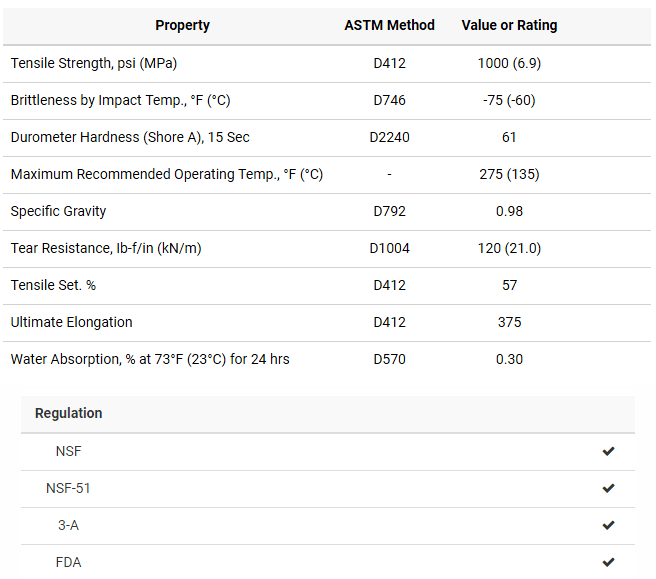The height and width of the screenshot is (579, 656).
Task: Click the ASTM Method column header
Action: [x=389, y=25]
